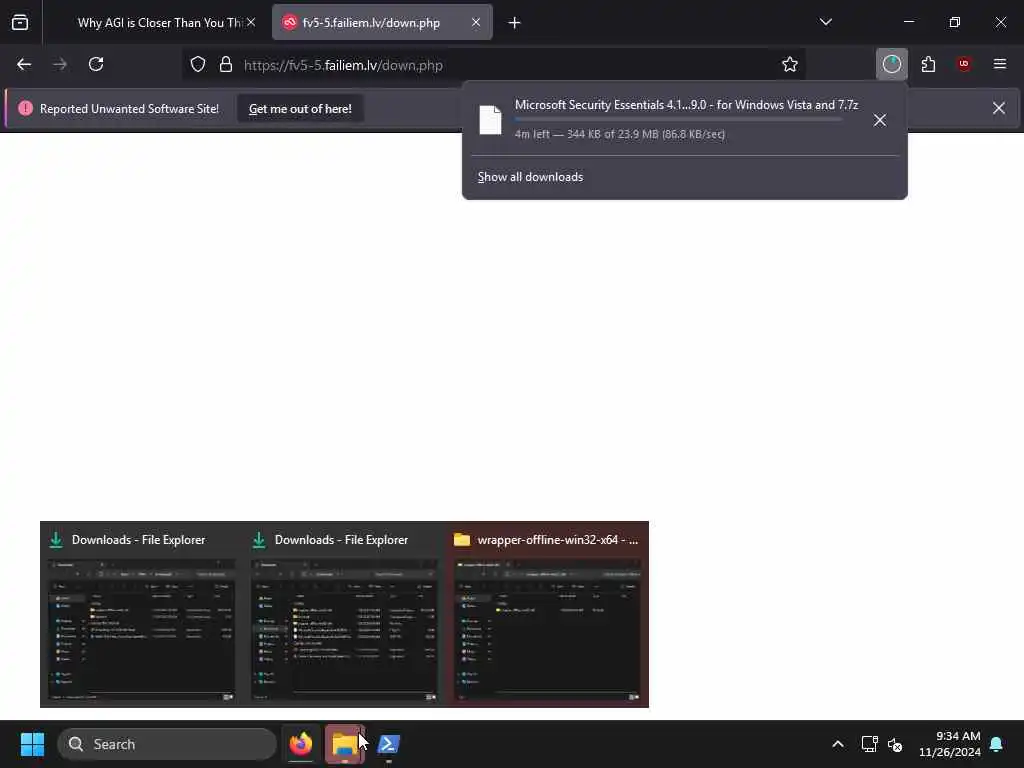The height and width of the screenshot is (768, 1024).
Task: Open tracking protection shield icon
Action: 198,65
